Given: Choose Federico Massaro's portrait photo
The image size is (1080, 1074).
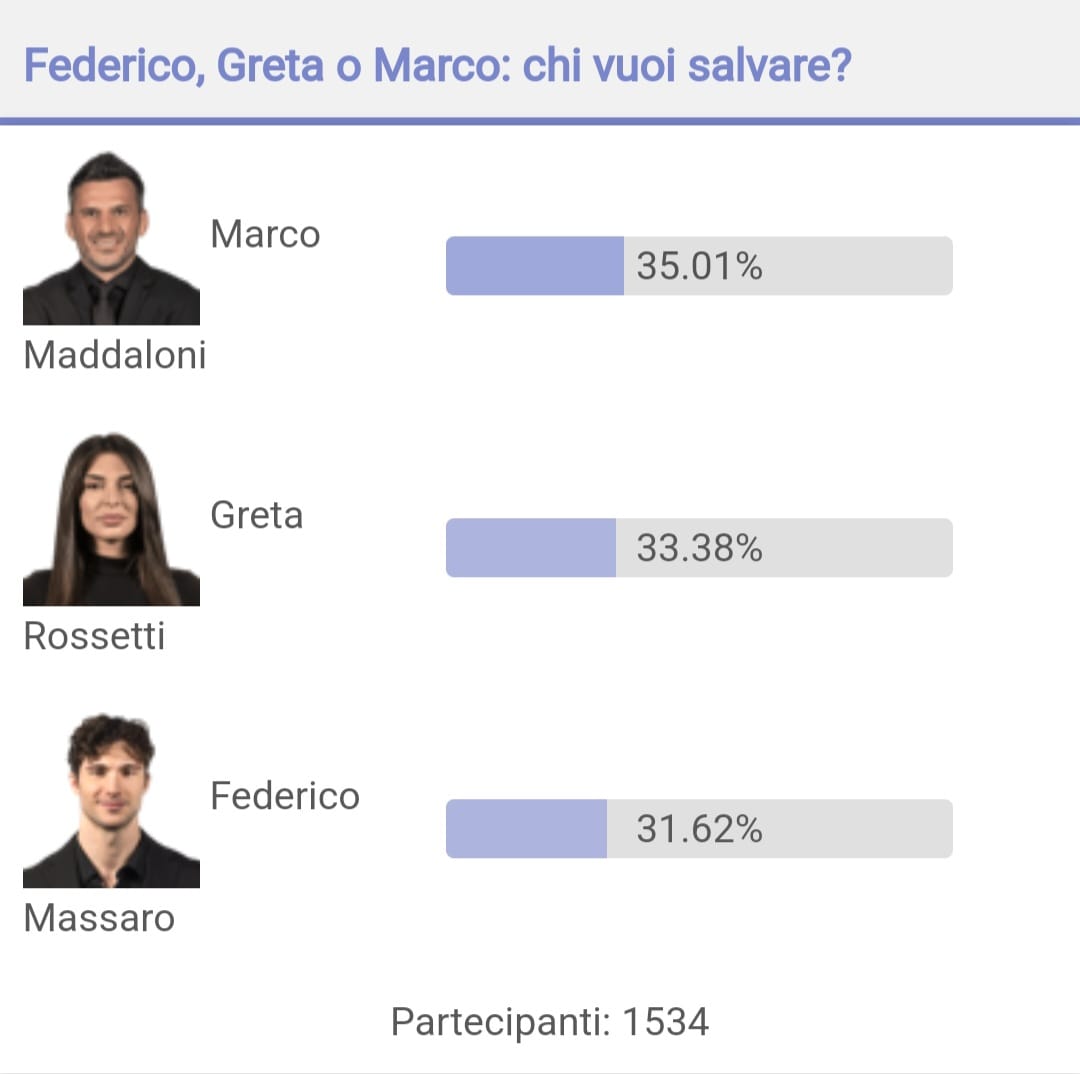Looking at the screenshot, I should click(112, 801).
